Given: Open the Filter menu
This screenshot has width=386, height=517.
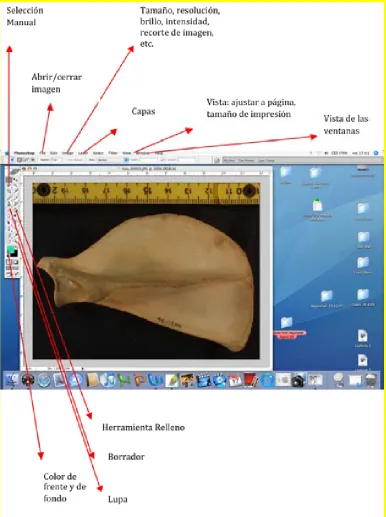Looking at the screenshot, I should pos(113,153).
